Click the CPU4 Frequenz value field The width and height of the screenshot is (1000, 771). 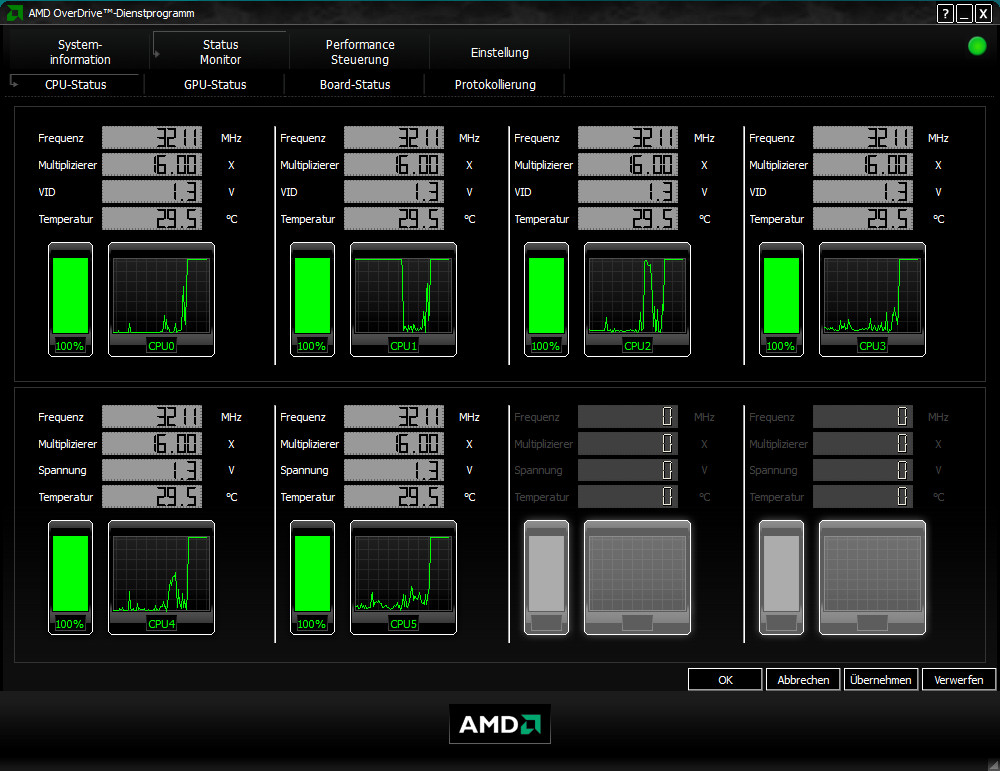(152, 416)
